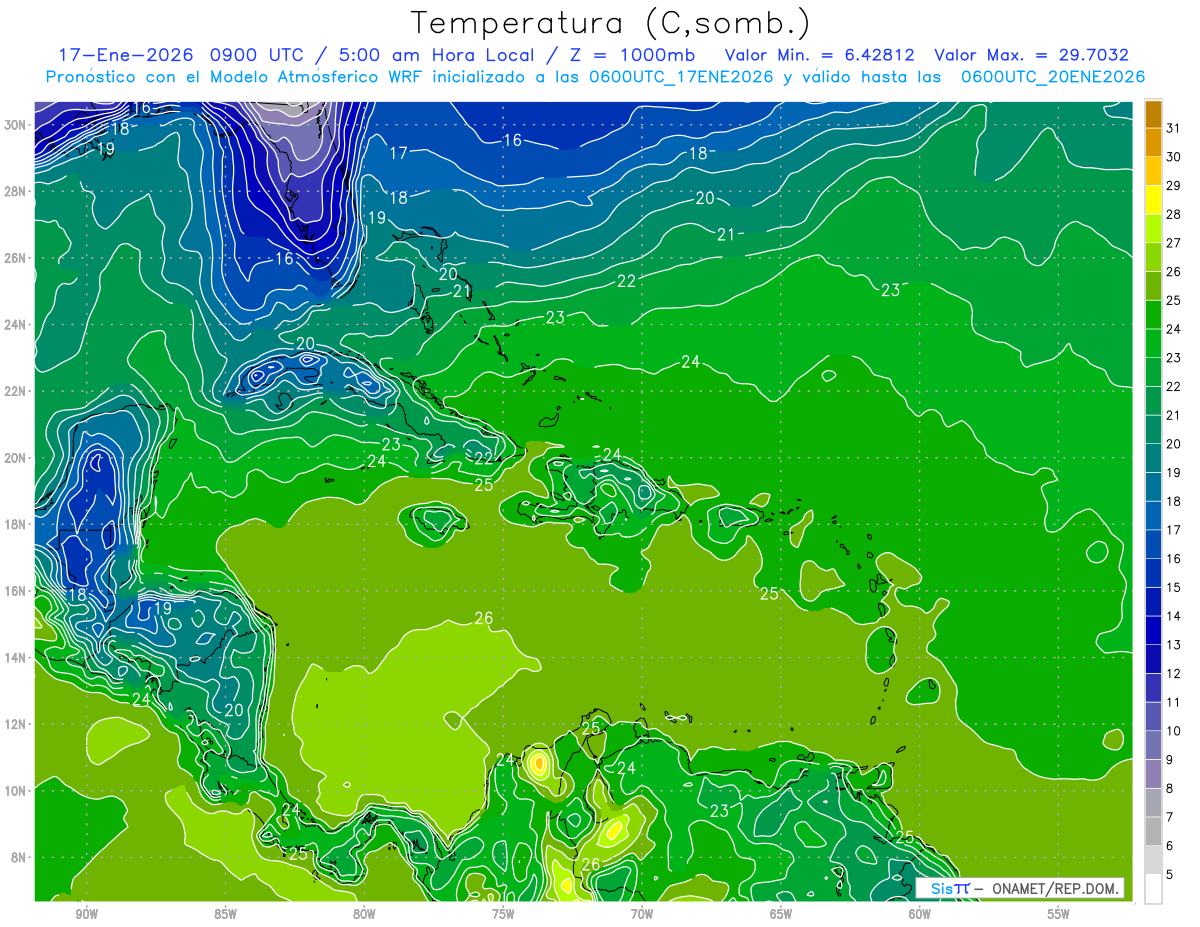Click the '85W' longitude axis label
The image size is (1200, 927).
(x=225, y=914)
